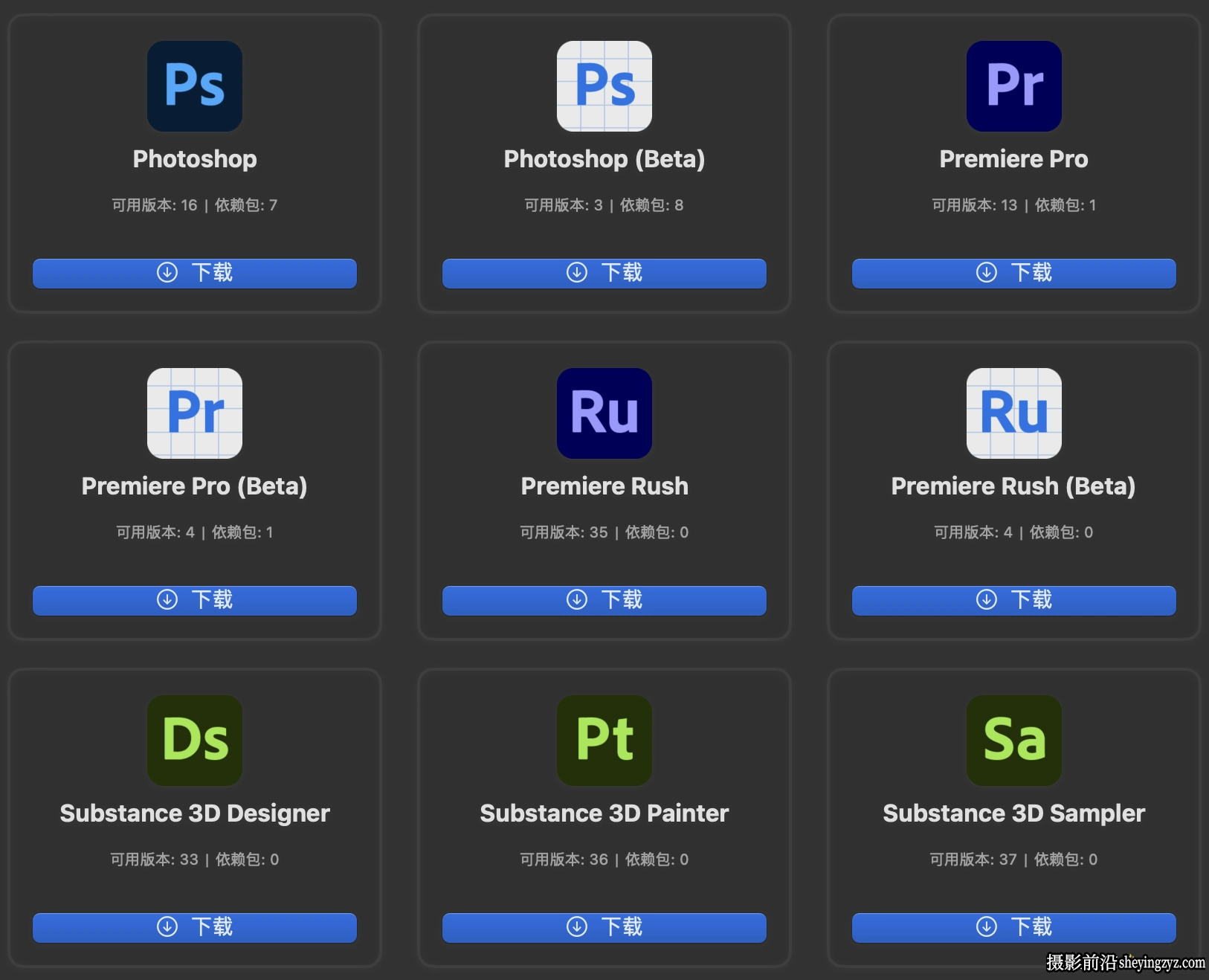Download Photoshop (Beta)
Viewport: 1209px width, 980px height.
coord(604,273)
